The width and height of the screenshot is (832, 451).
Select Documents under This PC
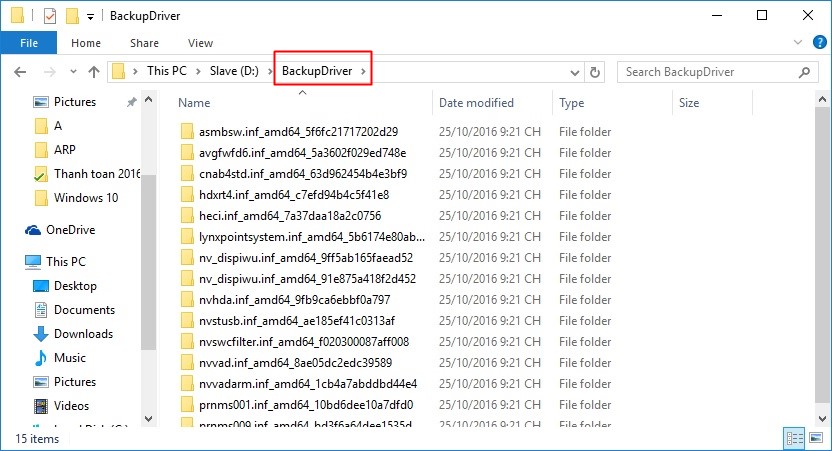point(84,310)
